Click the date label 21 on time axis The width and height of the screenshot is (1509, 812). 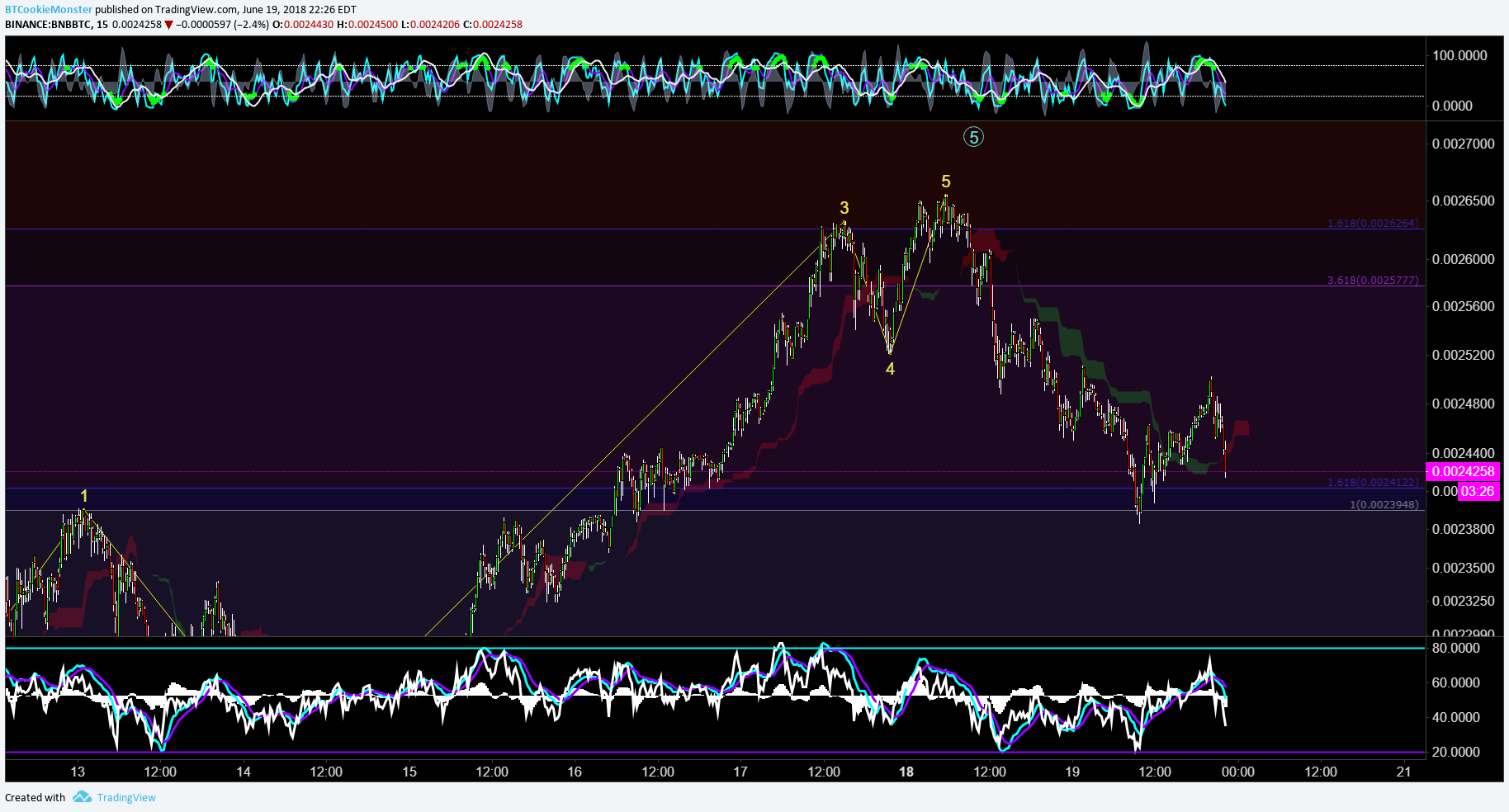1404,772
